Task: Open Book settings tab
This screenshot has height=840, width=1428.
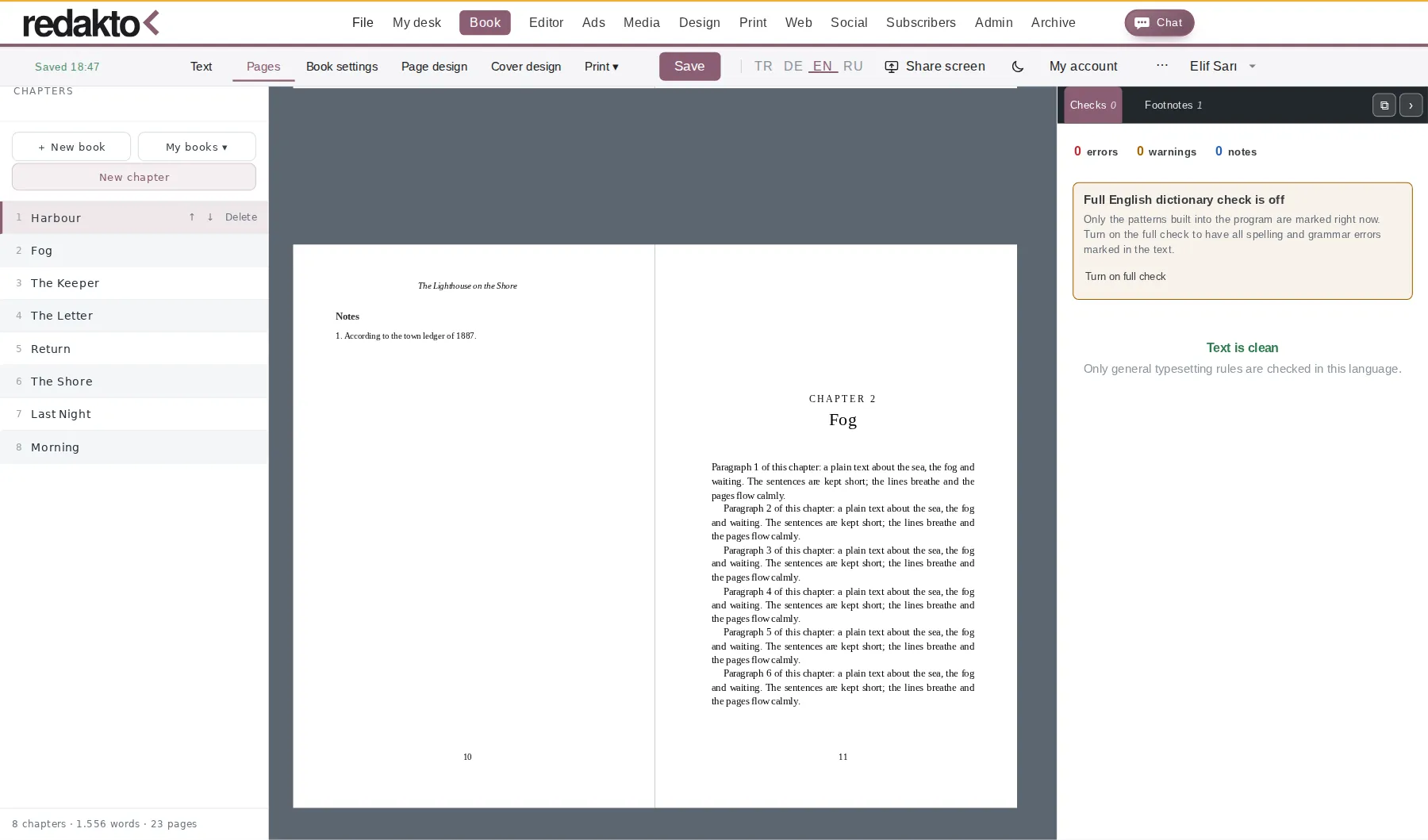Action: (x=342, y=67)
